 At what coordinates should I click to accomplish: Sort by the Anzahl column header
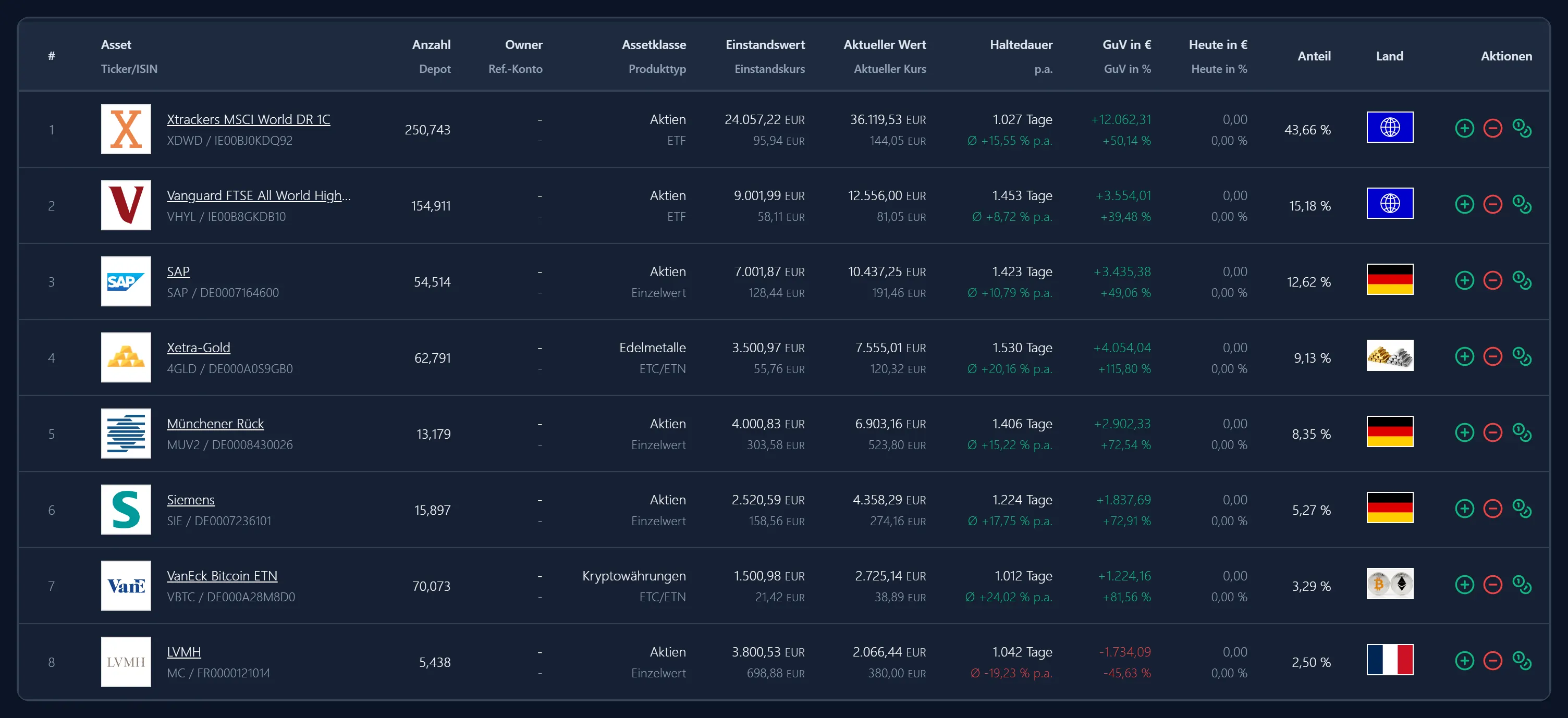[431, 44]
